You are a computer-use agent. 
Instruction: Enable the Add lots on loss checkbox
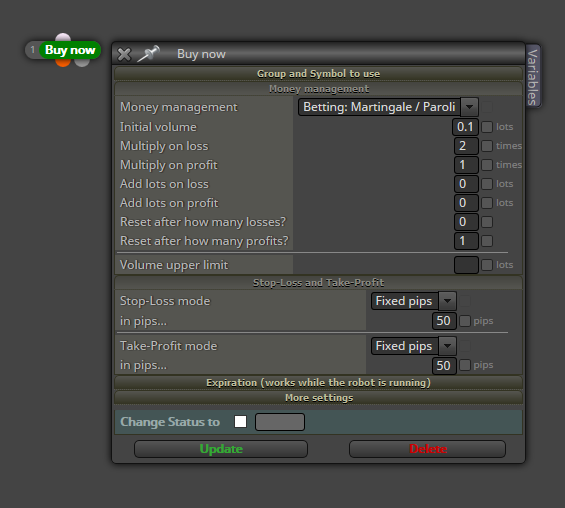tap(487, 184)
